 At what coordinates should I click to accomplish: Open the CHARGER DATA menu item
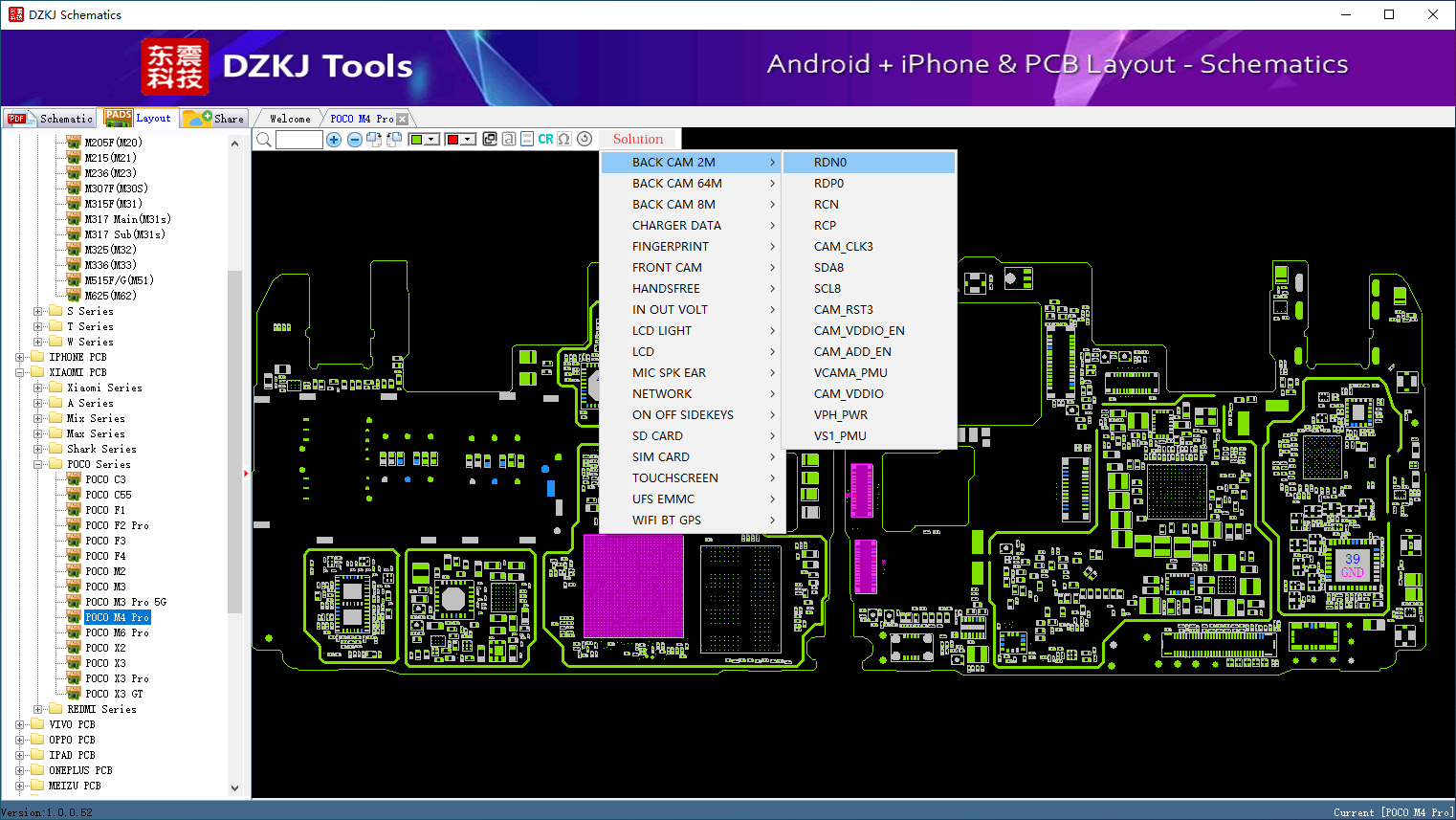693,226
